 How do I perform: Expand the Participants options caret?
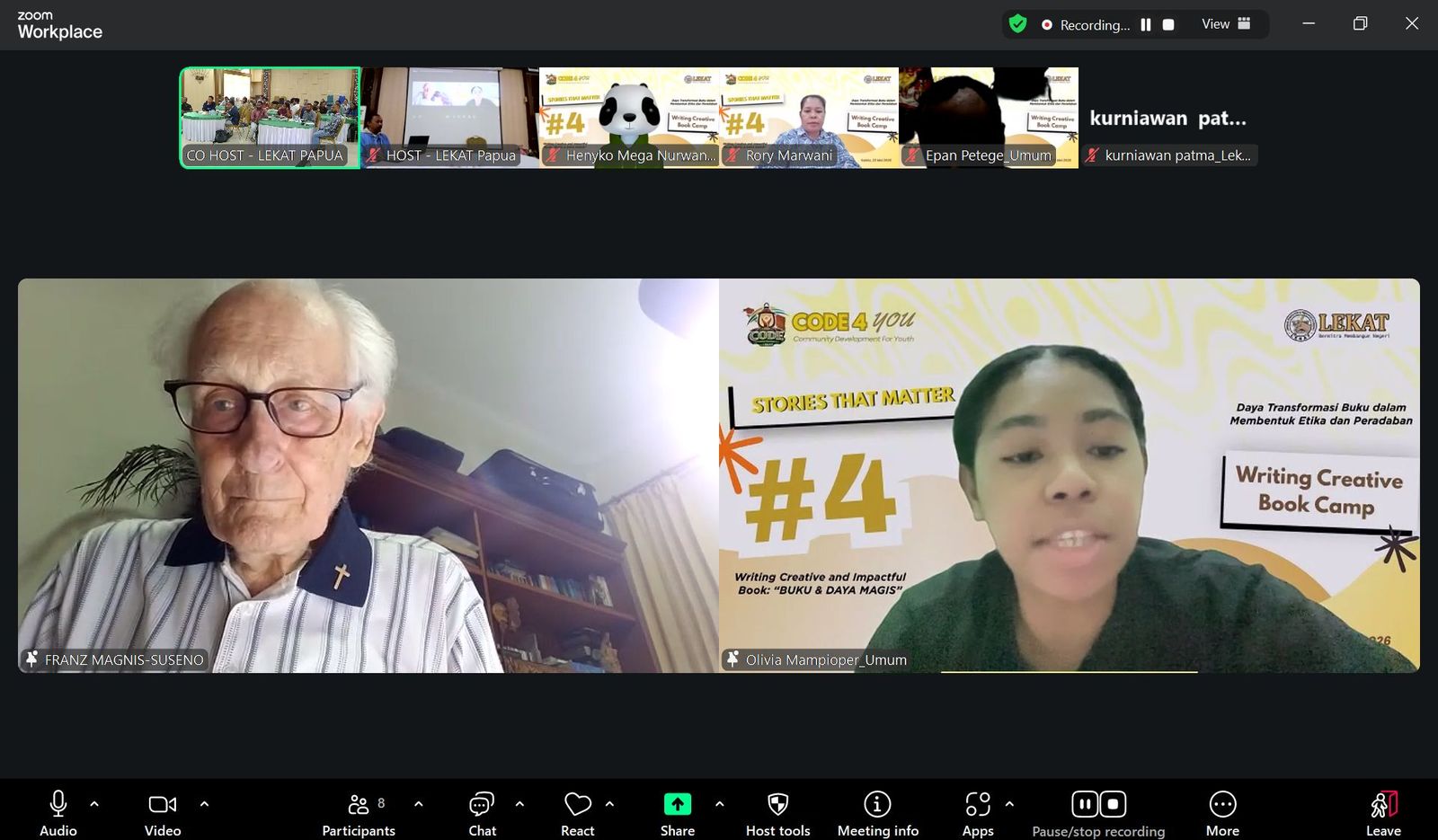pyautogui.click(x=418, y=804)
